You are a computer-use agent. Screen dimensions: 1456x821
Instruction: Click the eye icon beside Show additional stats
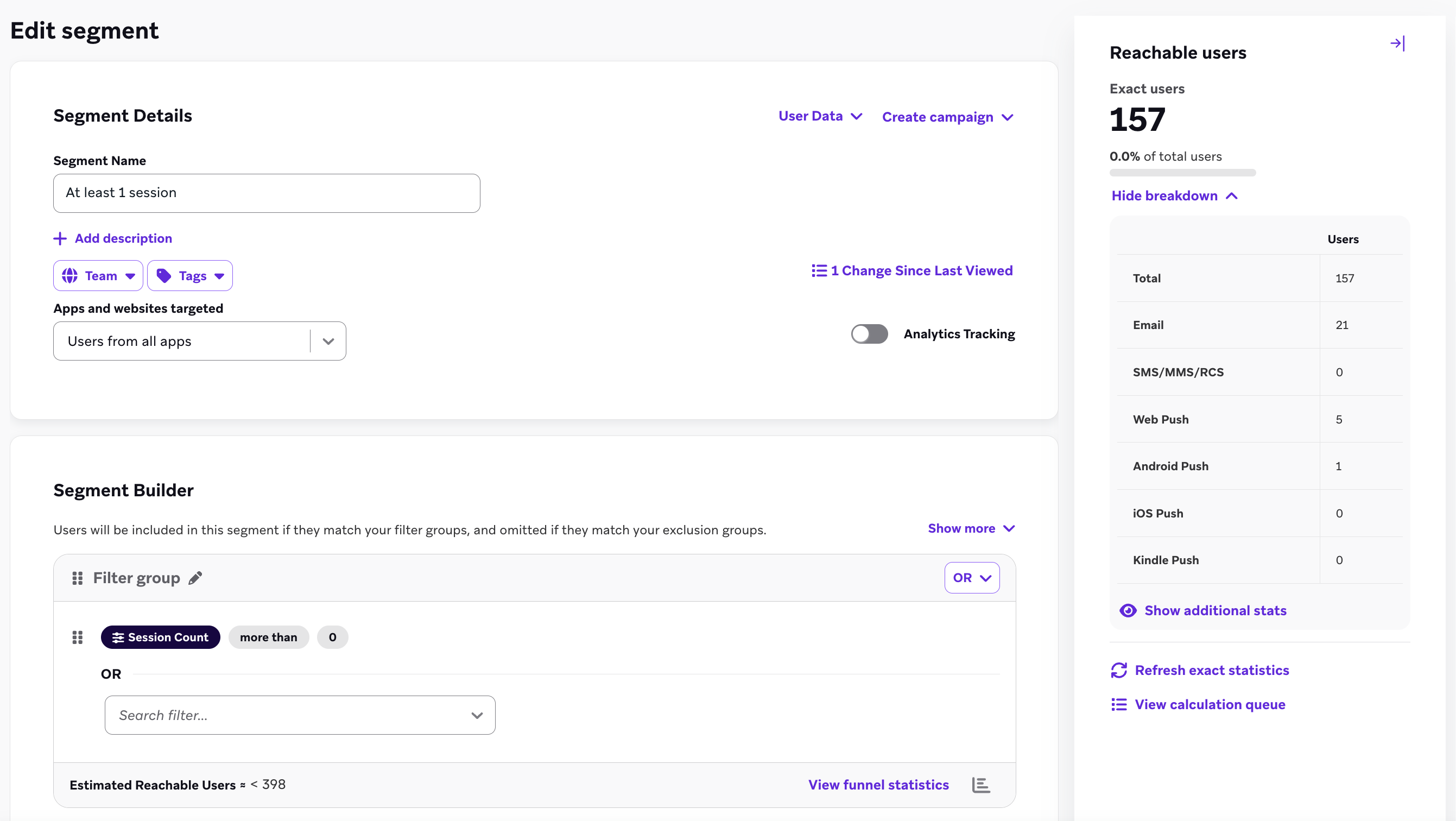[1128, 611]
